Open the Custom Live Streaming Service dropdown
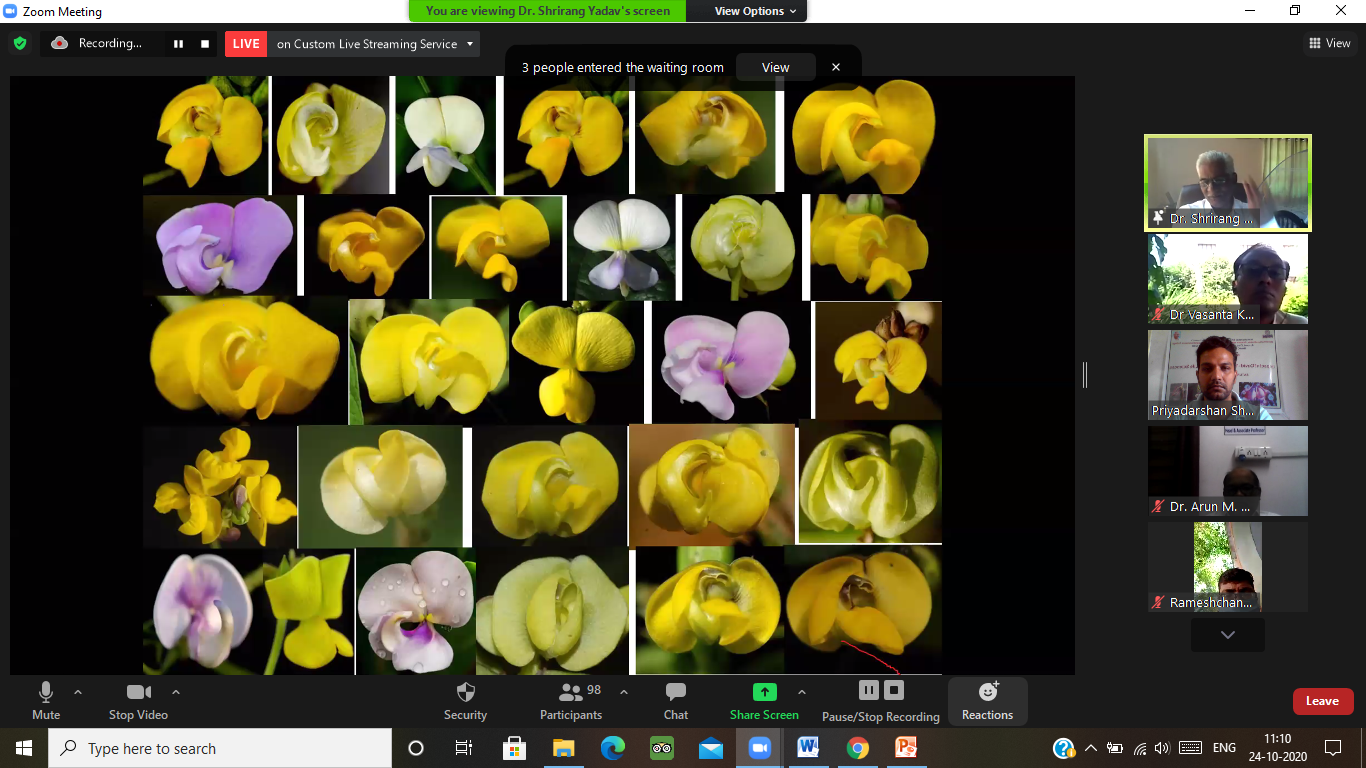 [471, 44]
